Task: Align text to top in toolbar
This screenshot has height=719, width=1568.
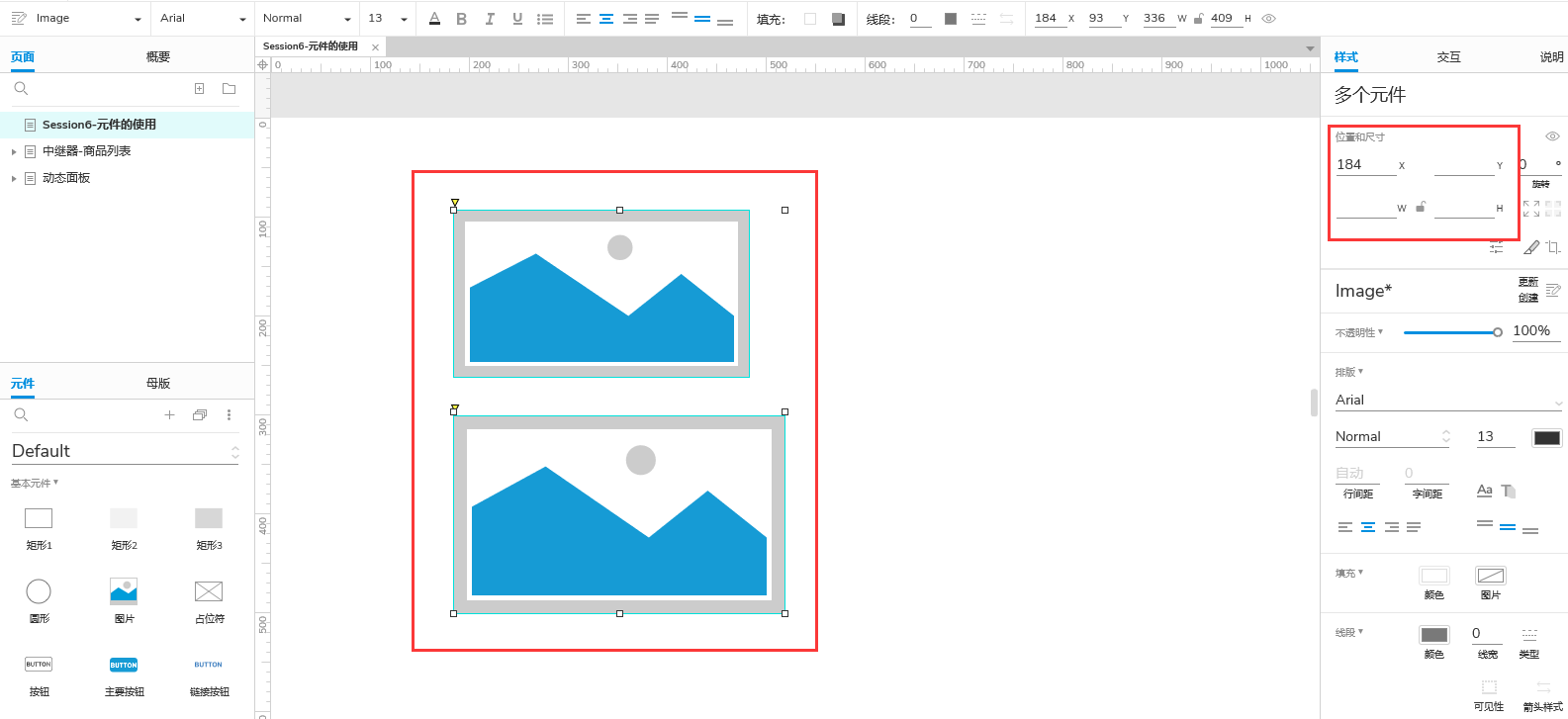Action: click(x=680, y=17)
